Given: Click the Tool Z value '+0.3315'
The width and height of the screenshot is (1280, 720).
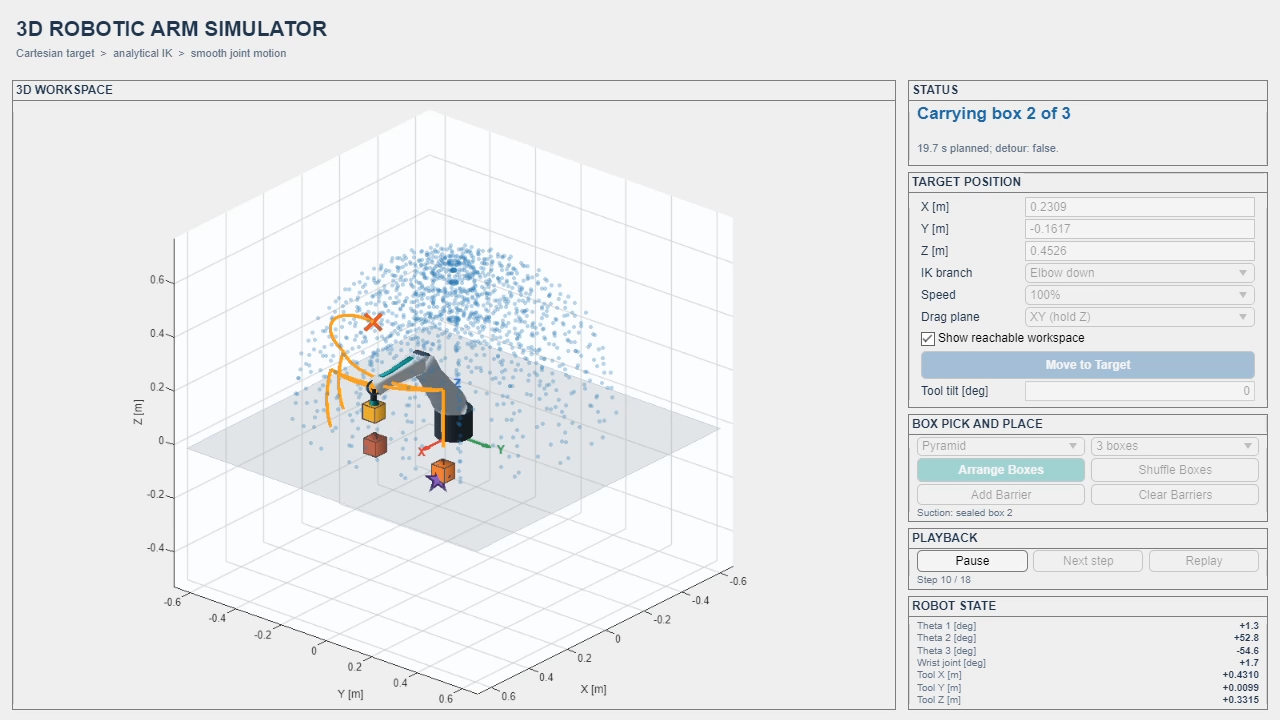Looking at the screenshot, I should coord(1241,700).
